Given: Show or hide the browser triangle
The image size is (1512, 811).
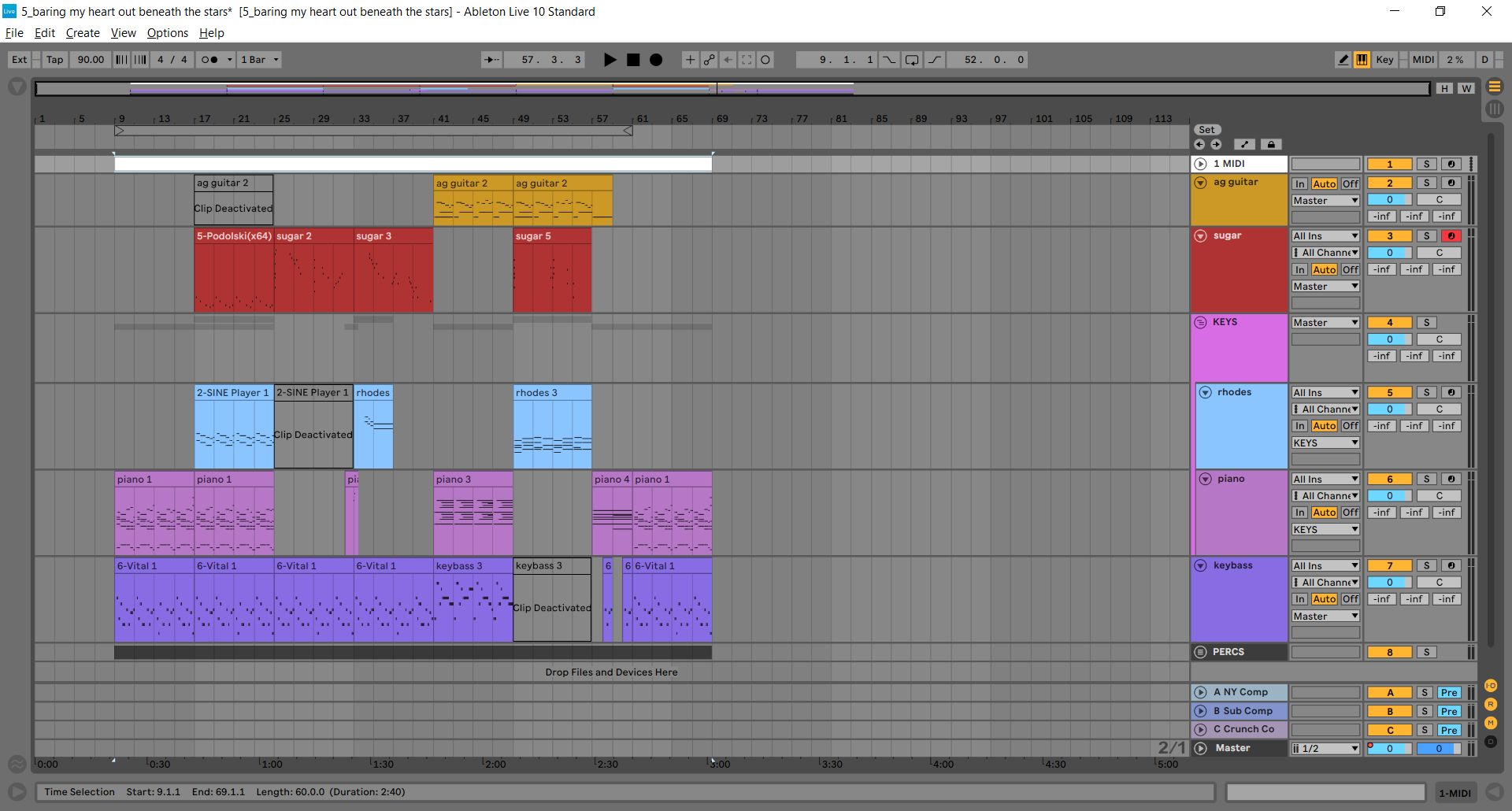Looking at the screenshot, I should click(17, 87).
